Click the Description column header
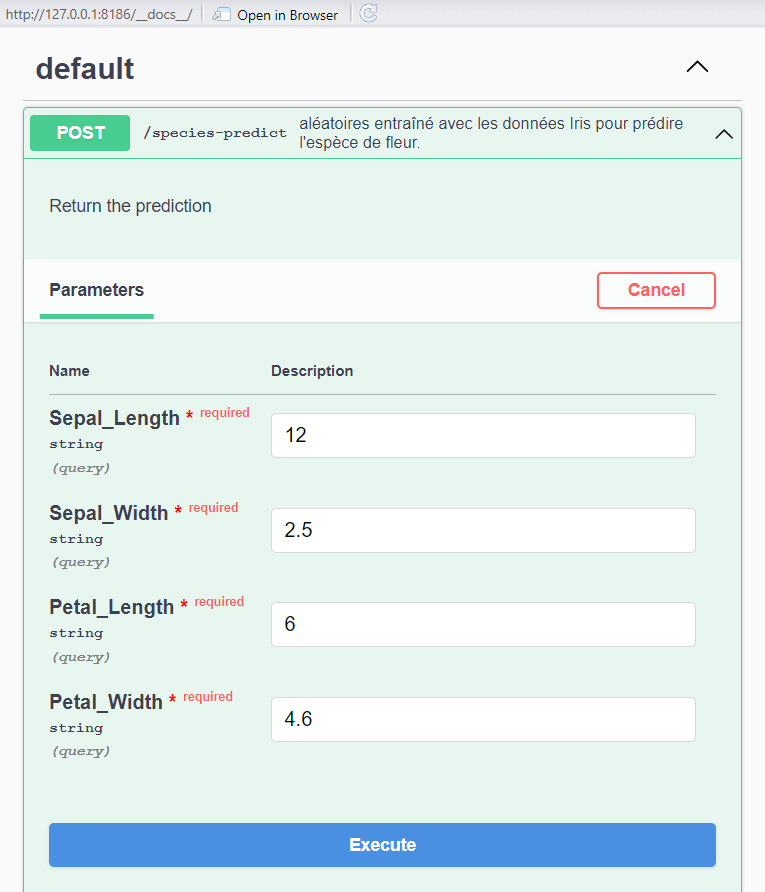Viewport: 765px width, 892px height. 312,371
